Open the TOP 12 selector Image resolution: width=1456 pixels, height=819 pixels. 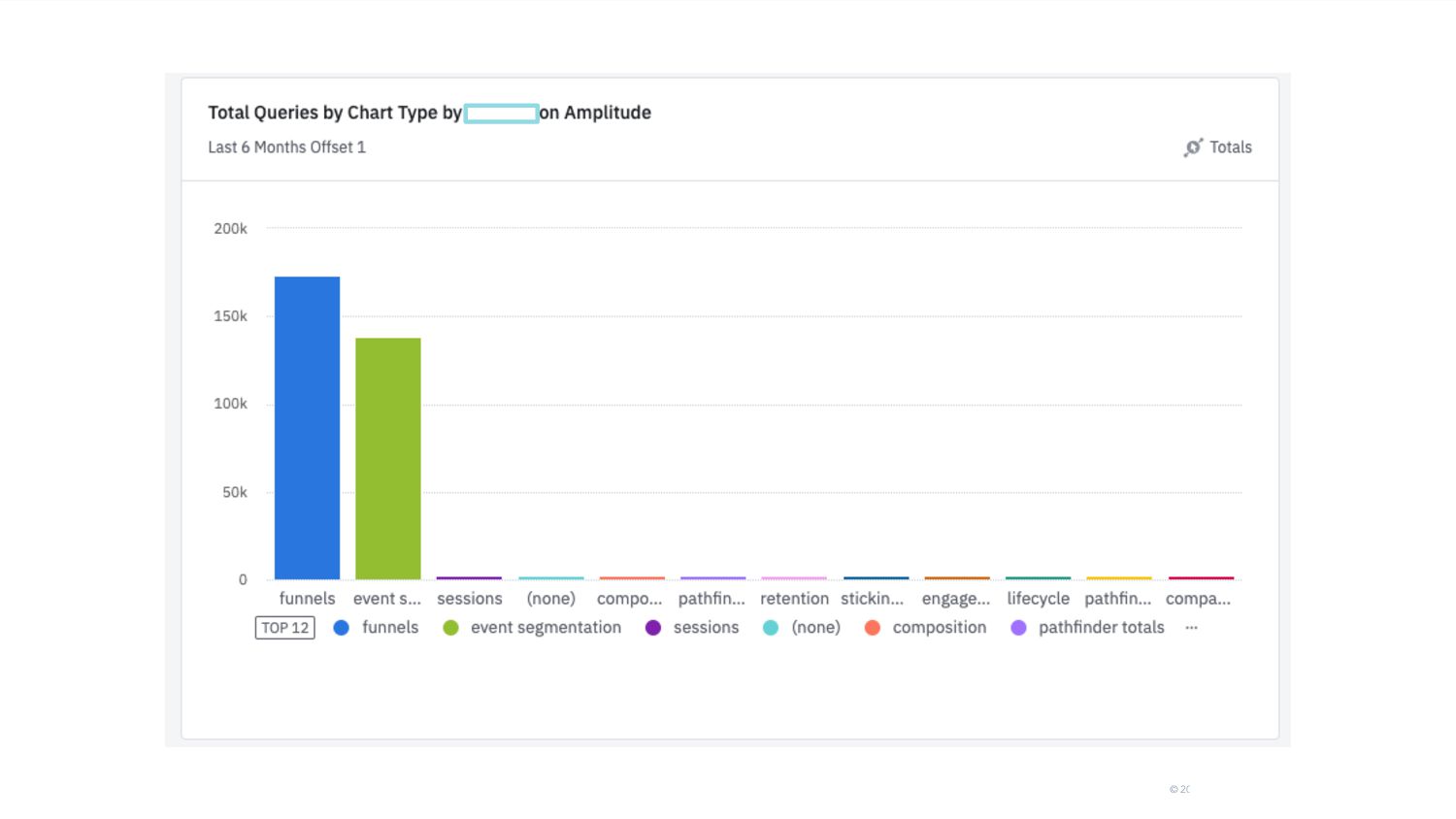pyautogui.click(x=285, y=628)
